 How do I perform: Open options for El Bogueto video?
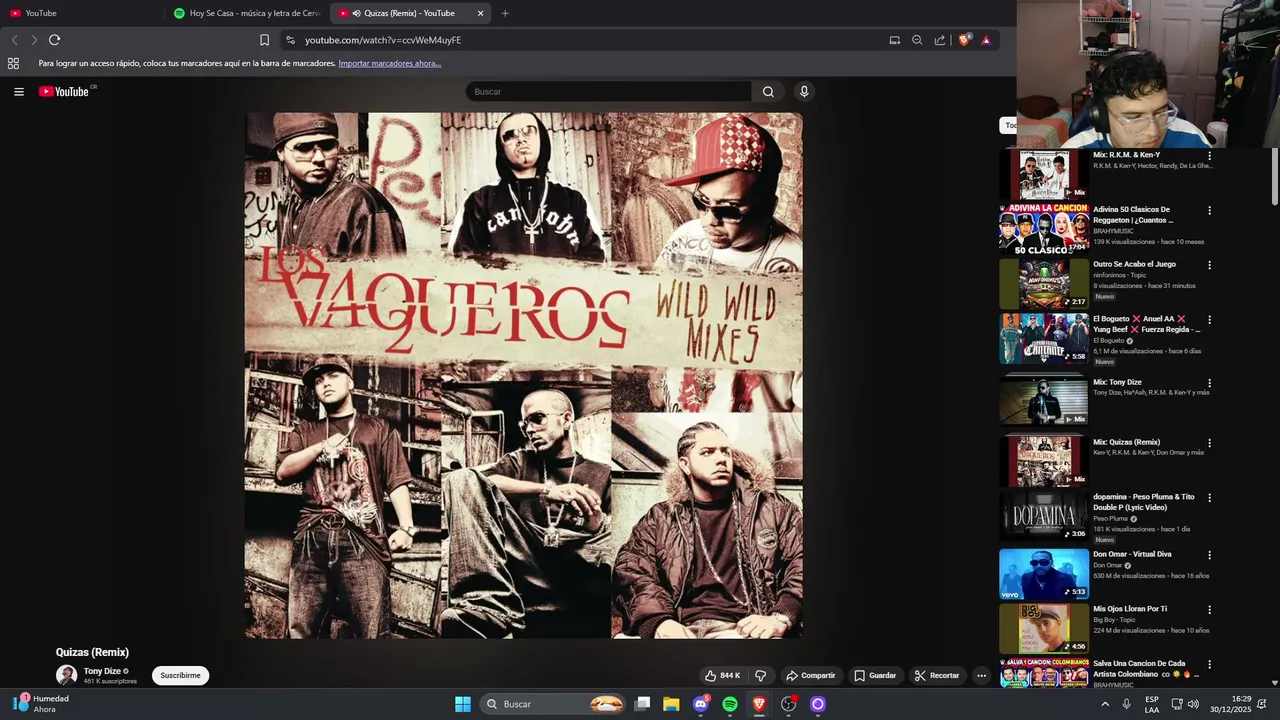tap(1209, 320)
